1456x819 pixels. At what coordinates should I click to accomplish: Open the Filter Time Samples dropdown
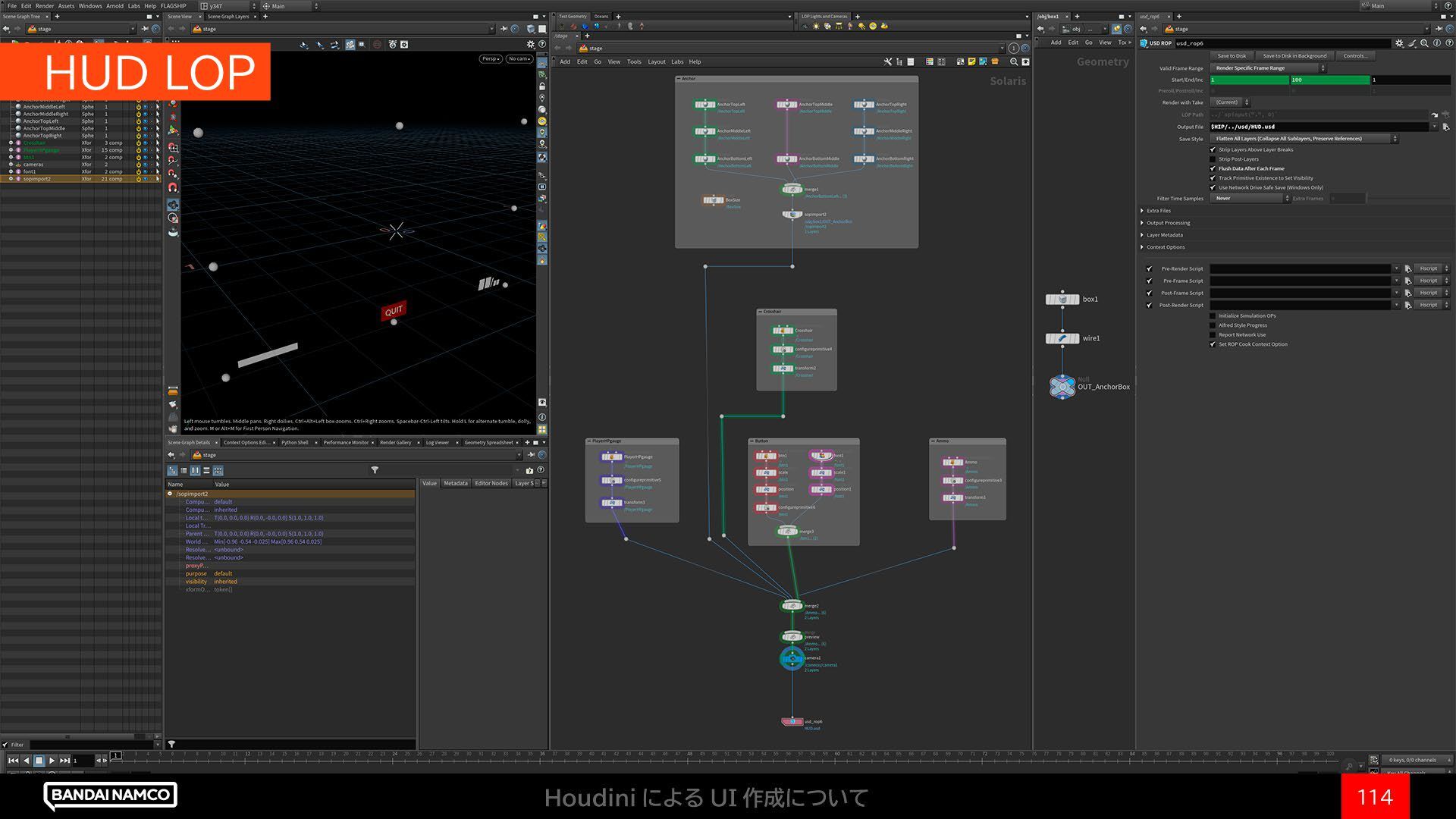[x=1249, y=198]
